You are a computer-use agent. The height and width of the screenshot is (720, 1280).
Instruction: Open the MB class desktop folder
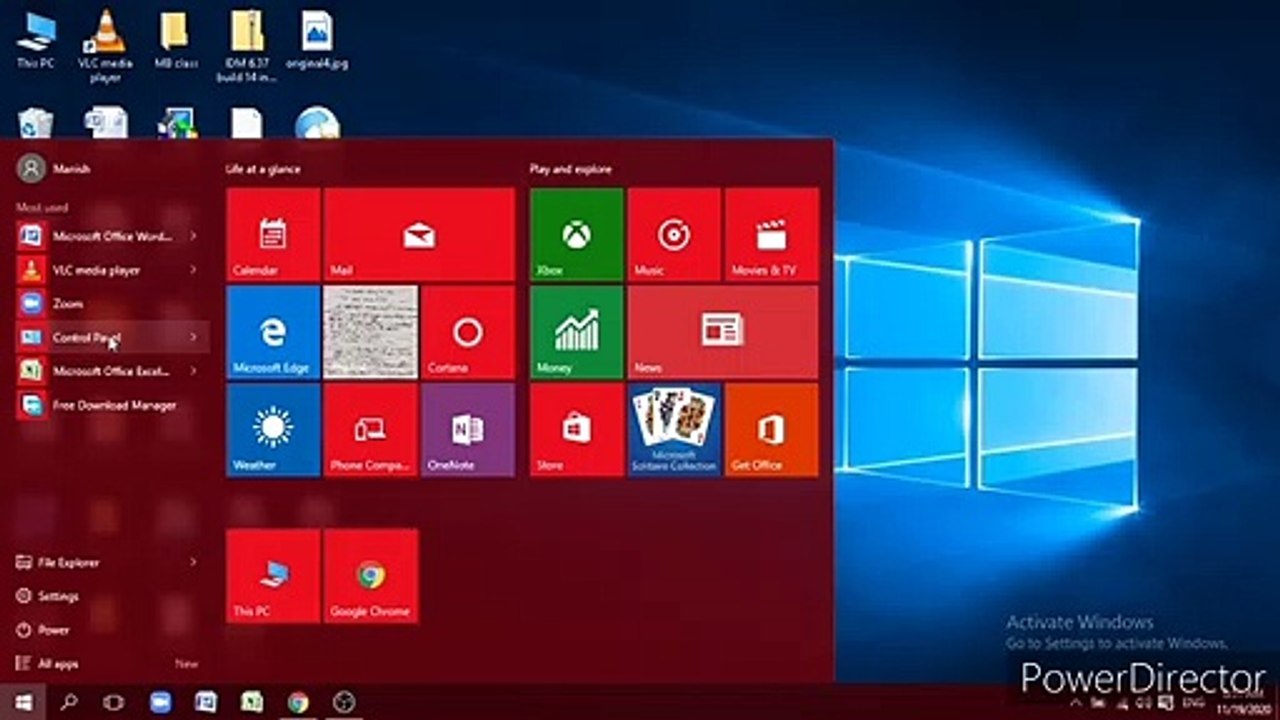pyautogui.click(x=175, y=41)
